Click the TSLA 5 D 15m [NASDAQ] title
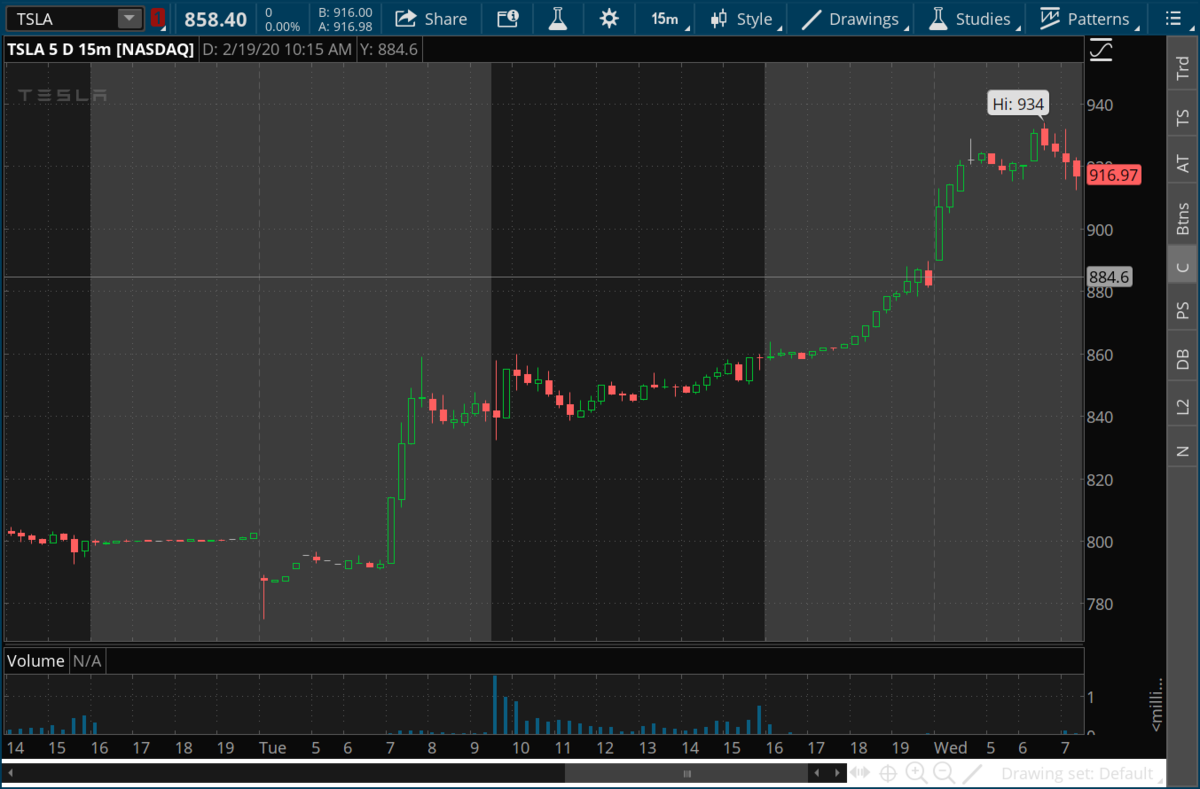The image size is (1200, 789). pos(100,48)
